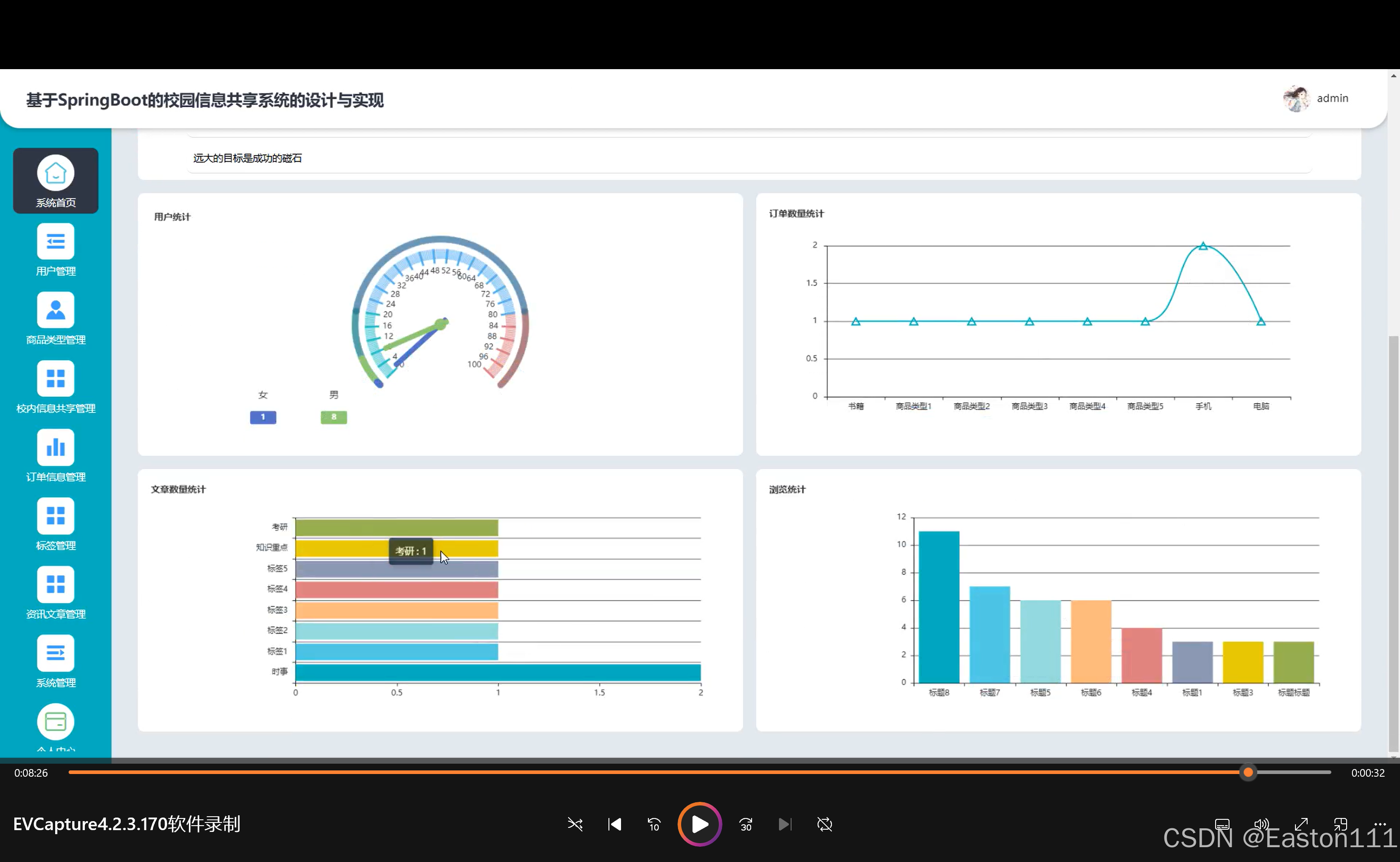Open 系统管理 sidebar icon
Screen dimensions: 1400x862
pyautogui.click(x=55, y=653)
